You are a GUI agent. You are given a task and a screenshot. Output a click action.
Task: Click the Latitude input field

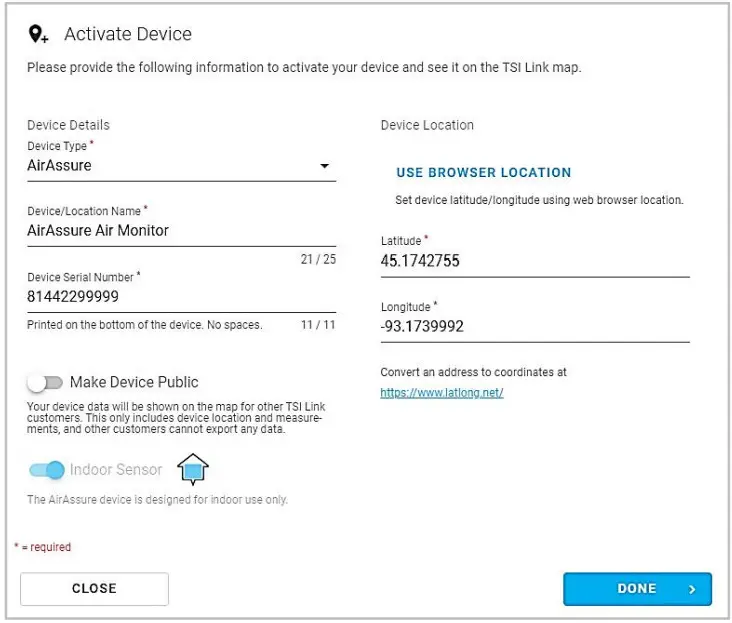pyautogui.click(x=534, y=261)
